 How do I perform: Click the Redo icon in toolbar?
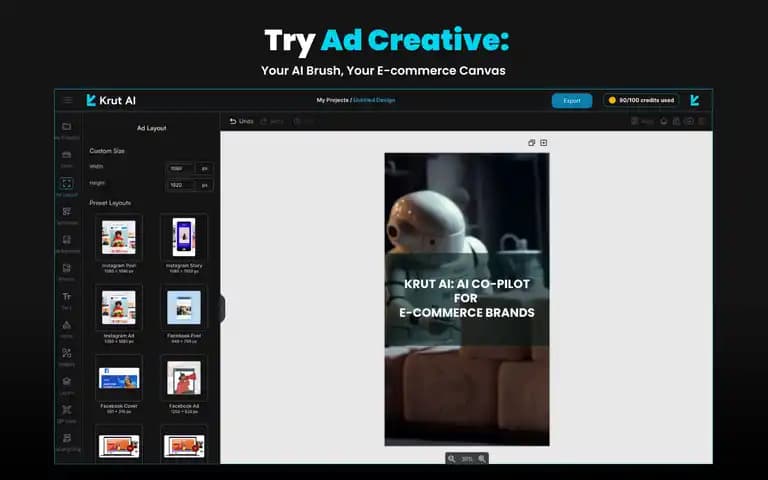coord(264,121)
